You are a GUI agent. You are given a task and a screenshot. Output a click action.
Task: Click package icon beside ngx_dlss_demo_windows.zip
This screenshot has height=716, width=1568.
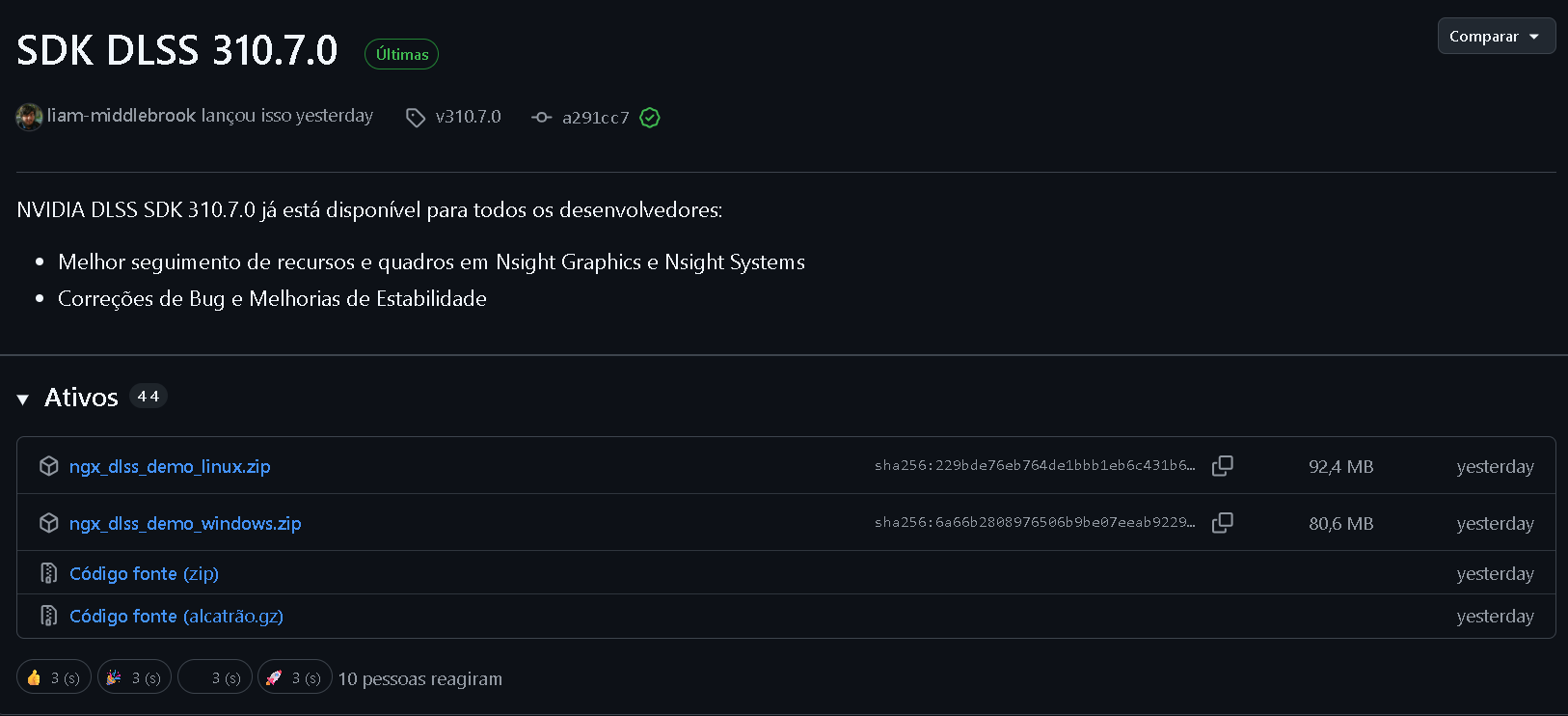click(x=49, y=523)
